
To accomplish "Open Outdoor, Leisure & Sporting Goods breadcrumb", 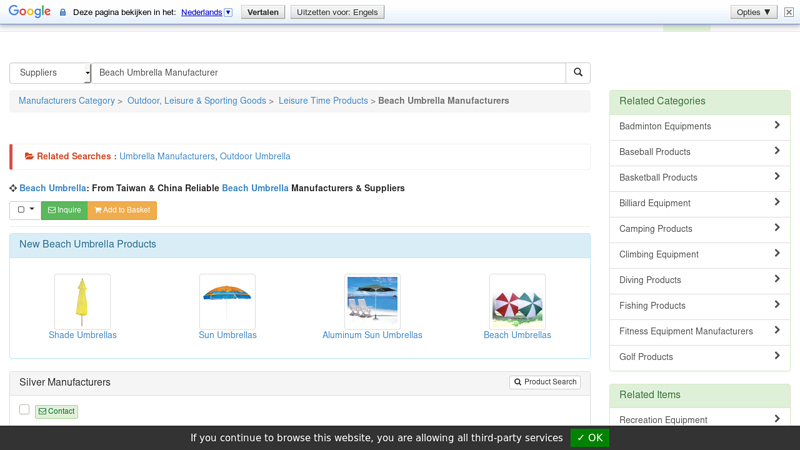I will (x=196, y=101).
